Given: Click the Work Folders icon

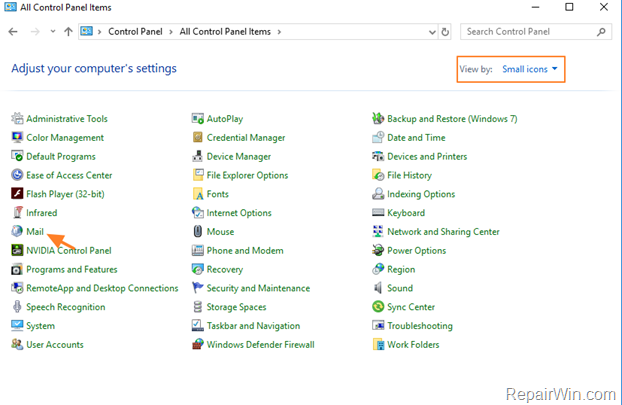Looking at the screenshot, I should [378, 344].
